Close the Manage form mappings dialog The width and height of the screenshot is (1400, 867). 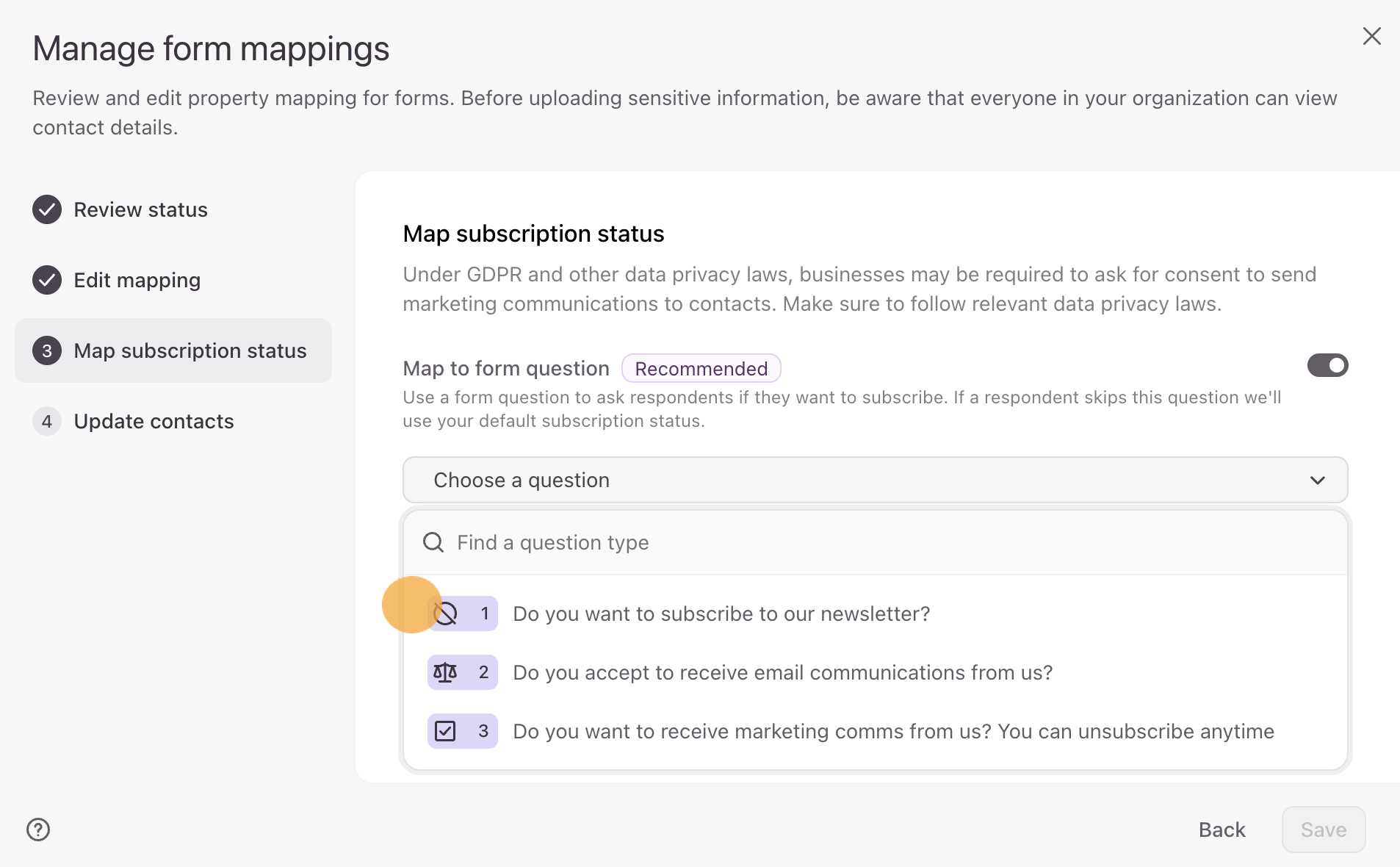[x=1371, y=36]
